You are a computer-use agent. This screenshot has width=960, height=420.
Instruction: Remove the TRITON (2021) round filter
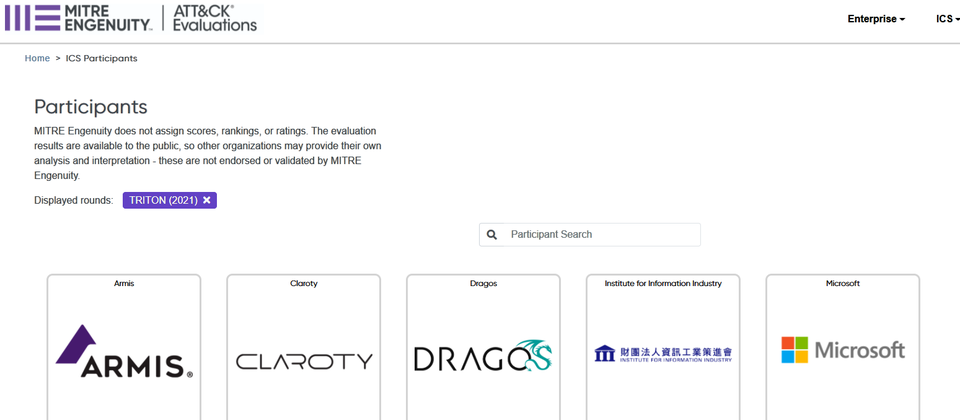point(207,200)
